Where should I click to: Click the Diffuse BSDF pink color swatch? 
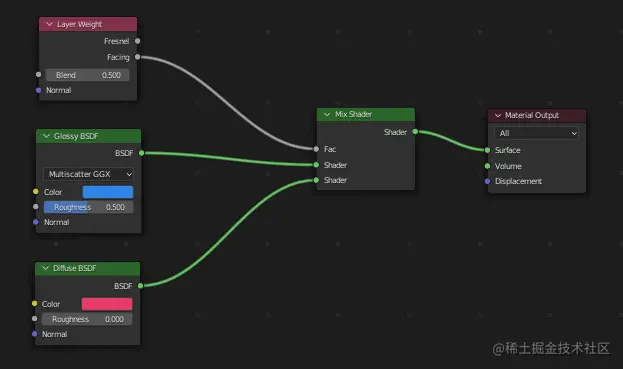tap(107, 304)
